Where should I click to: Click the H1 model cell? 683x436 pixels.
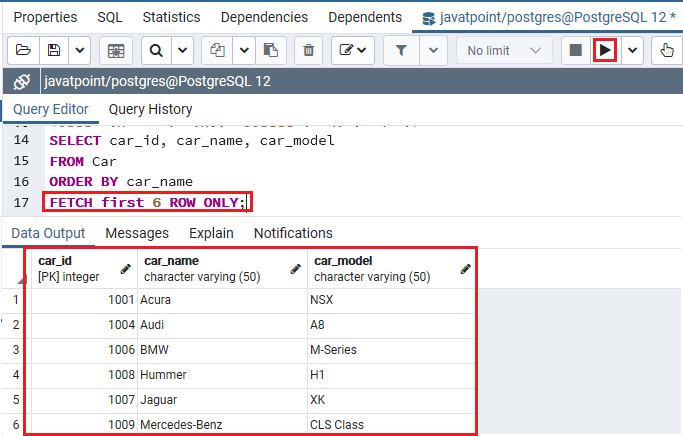[x=391, y=375]
